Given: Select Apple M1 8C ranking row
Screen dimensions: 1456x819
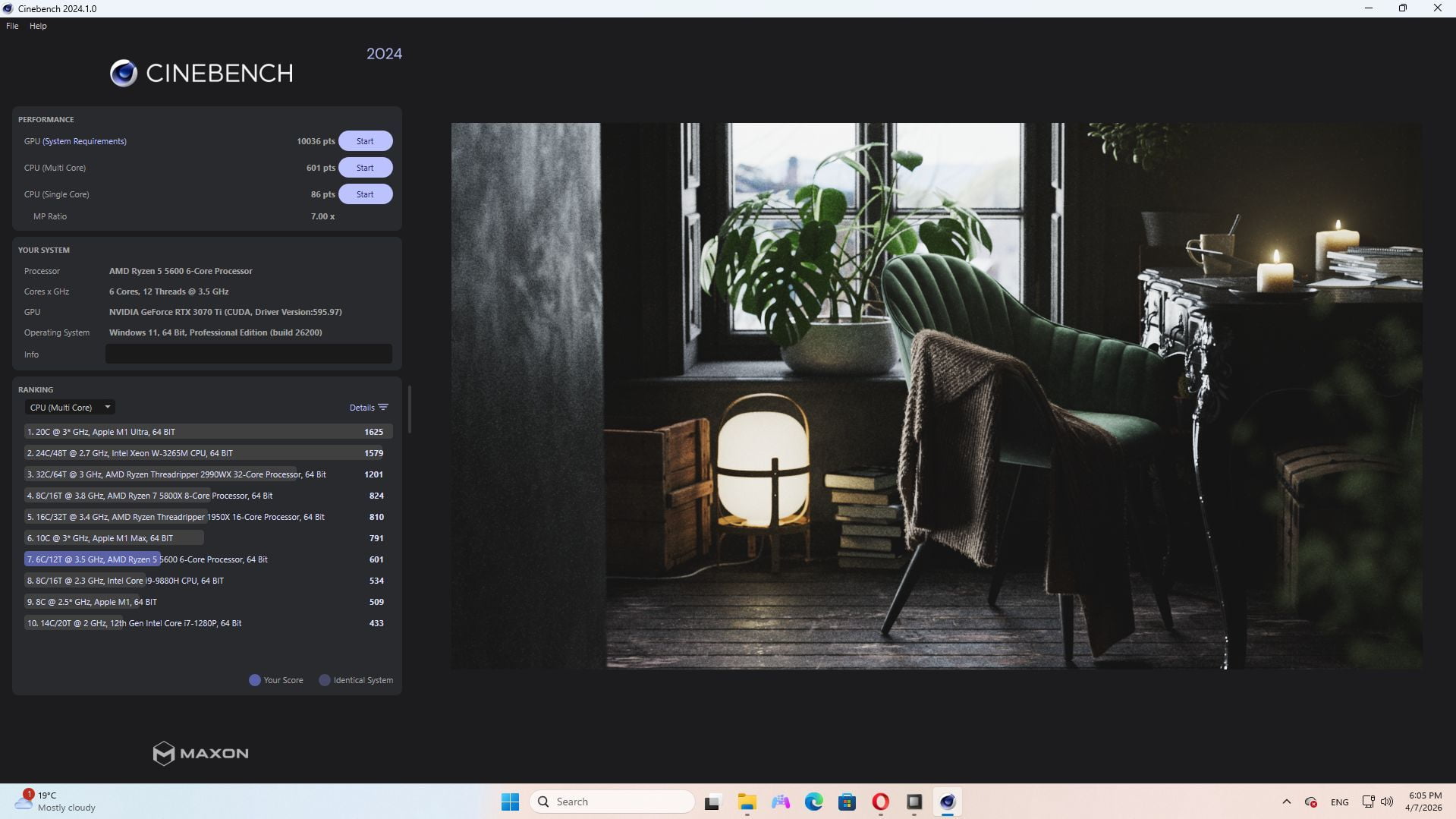Looking at the screenshot, I should click(x=208, y=602).
